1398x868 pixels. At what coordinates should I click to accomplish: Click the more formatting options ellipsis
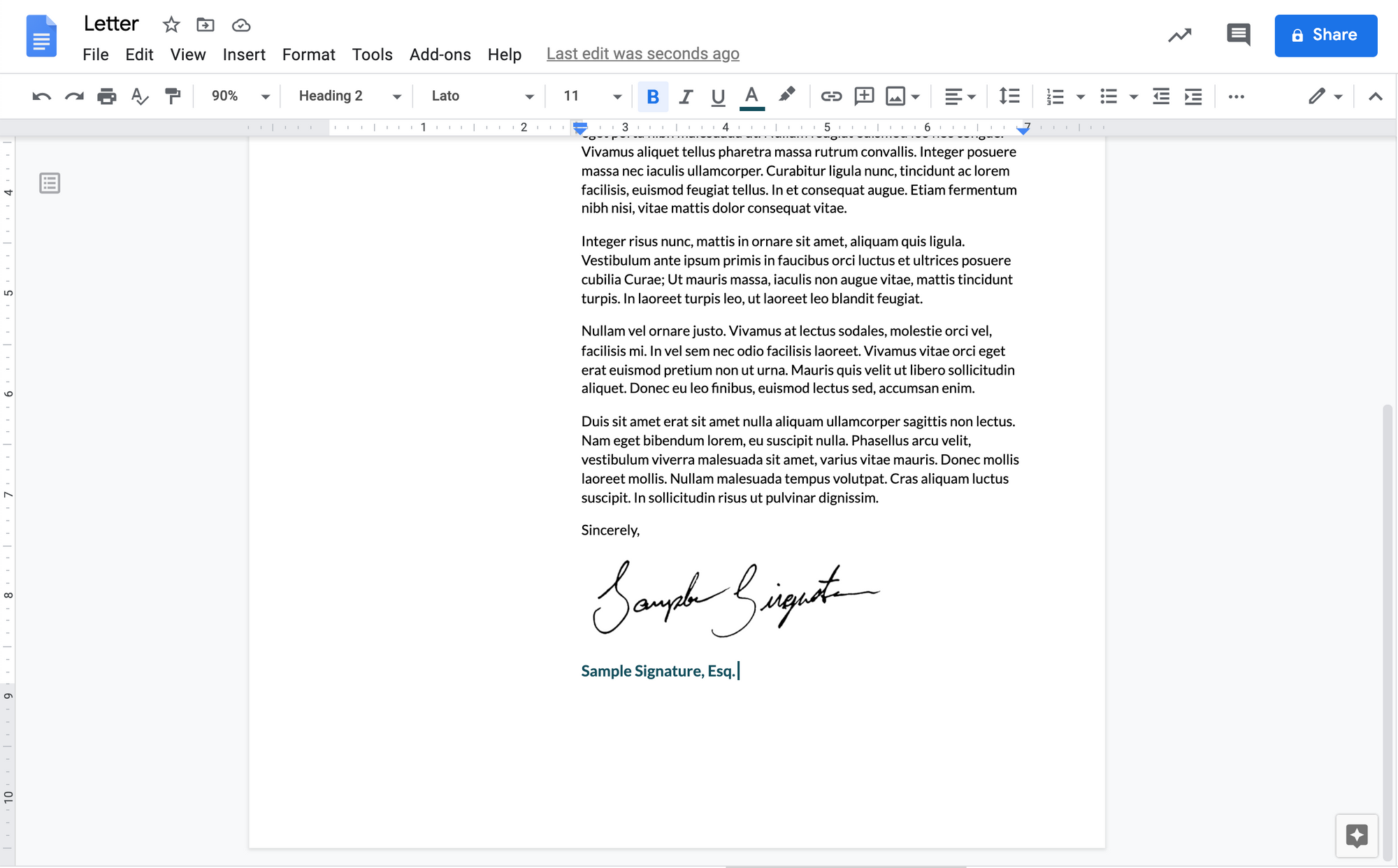(x=1236, y=94)
